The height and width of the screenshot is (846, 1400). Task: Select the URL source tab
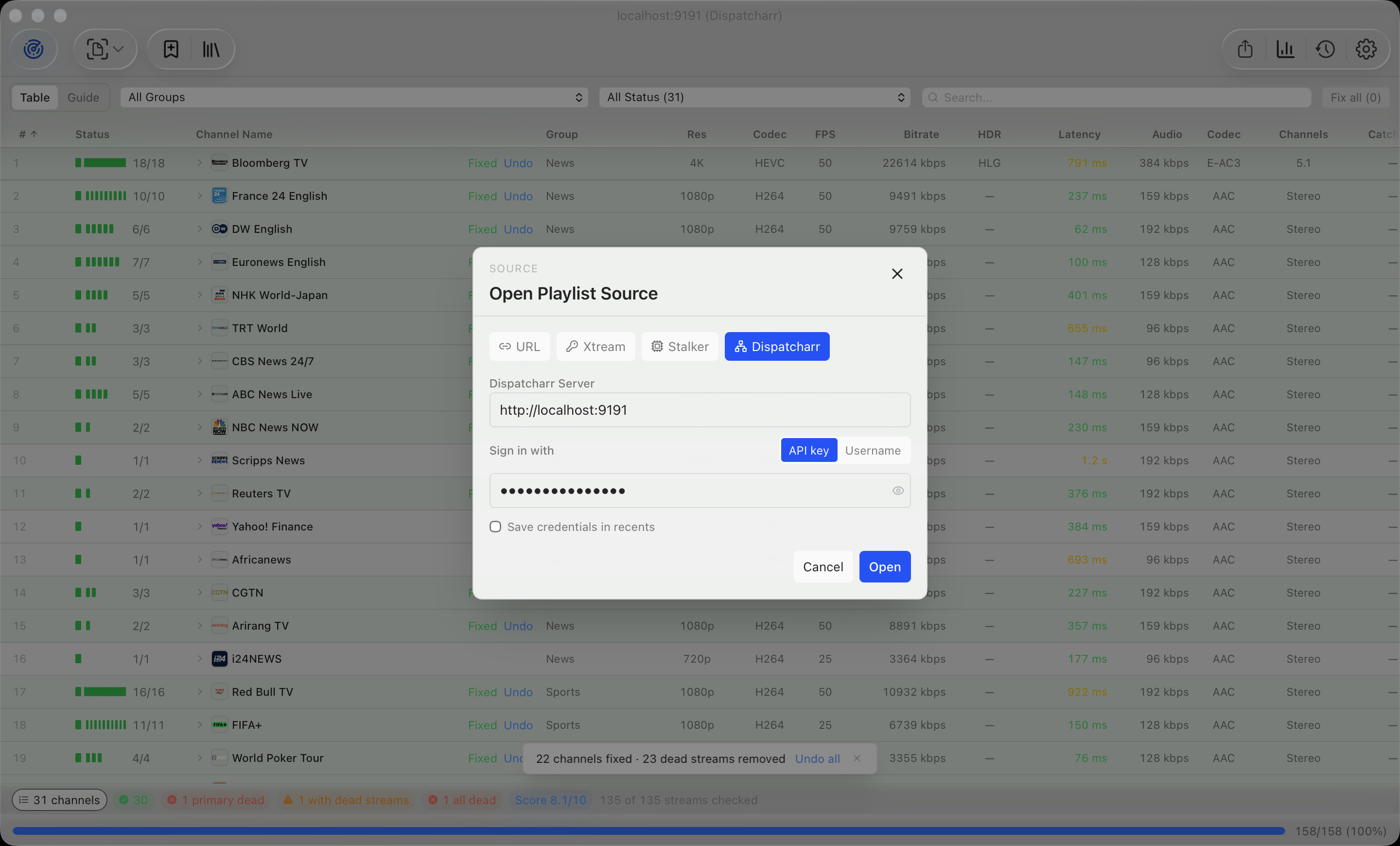[x=519, y=346]
